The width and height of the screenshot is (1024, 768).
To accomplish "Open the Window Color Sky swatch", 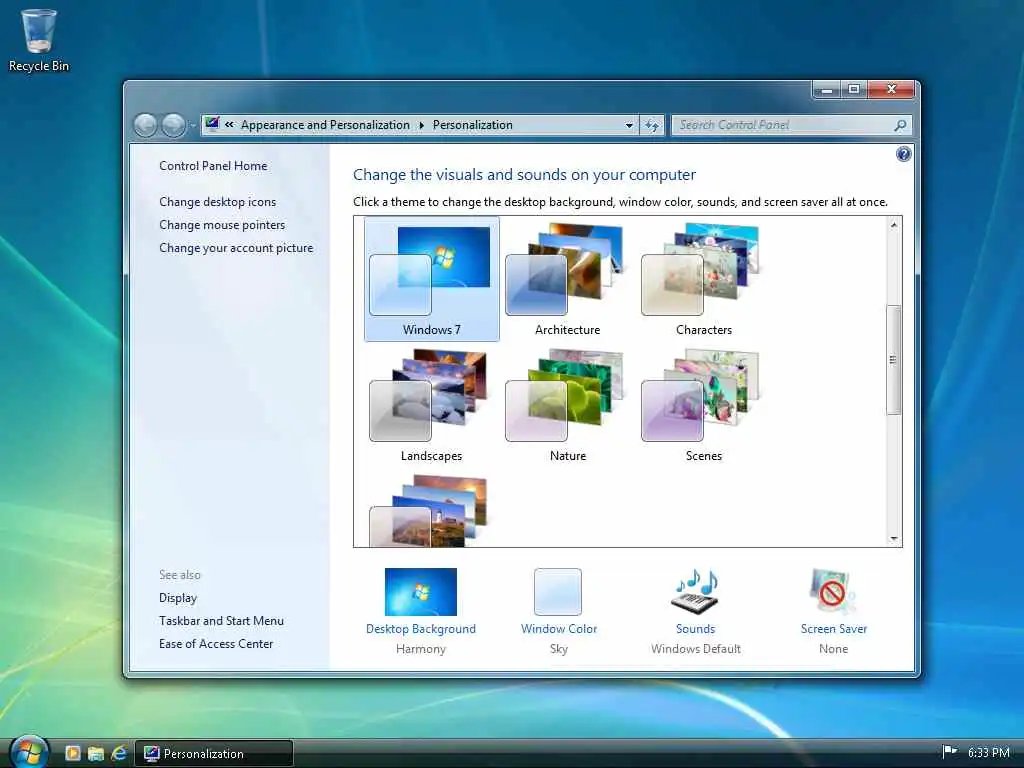I will tap(558, 592).
